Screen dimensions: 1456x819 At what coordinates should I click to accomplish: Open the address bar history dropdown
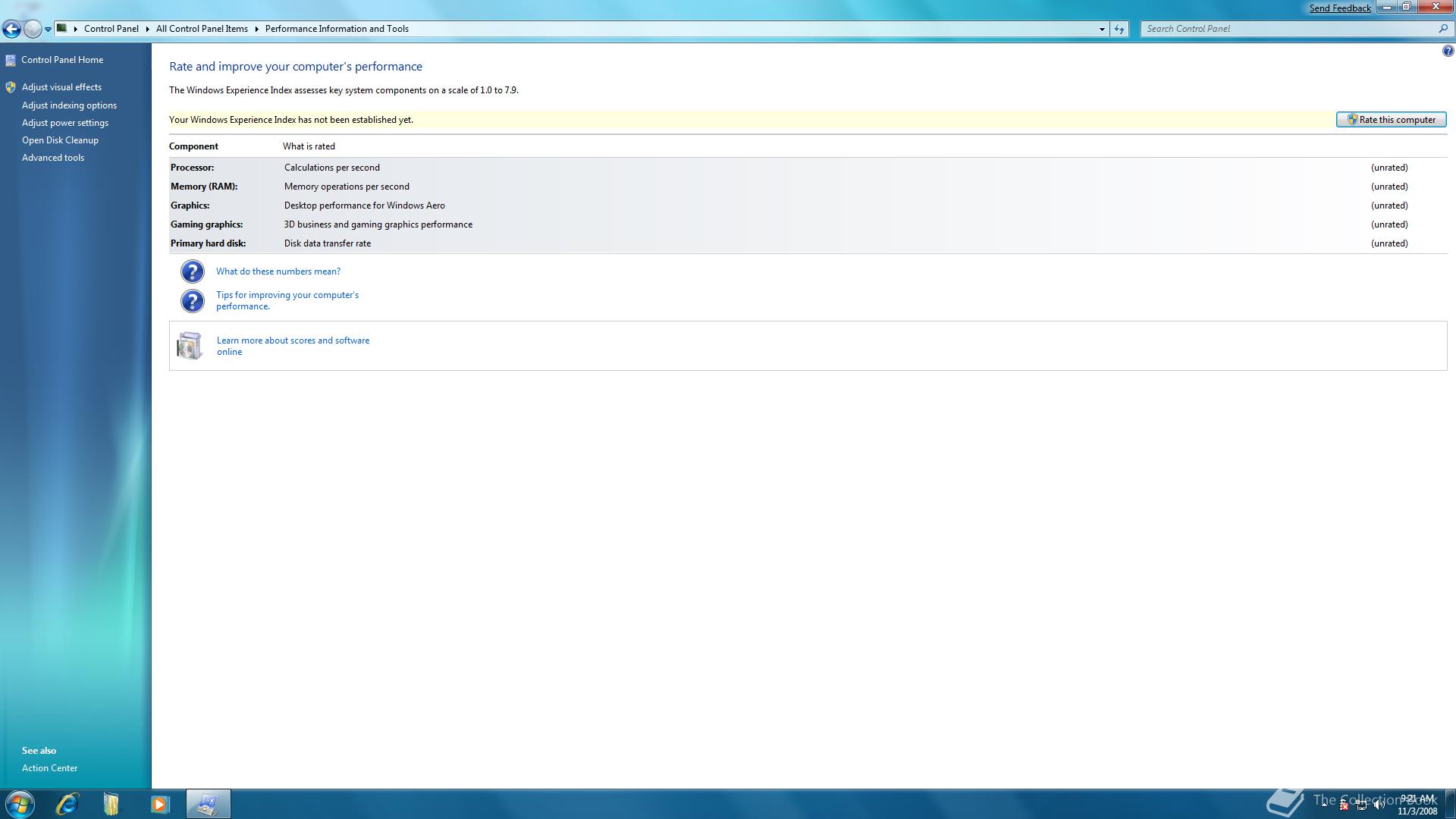click(x=1102, y=29)
